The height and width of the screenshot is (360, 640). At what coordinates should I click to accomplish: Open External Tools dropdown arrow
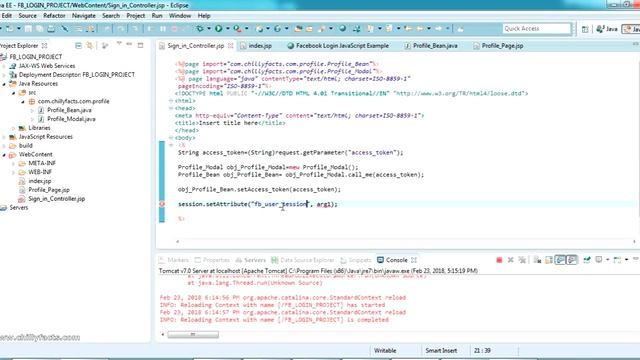click(246, 29)
